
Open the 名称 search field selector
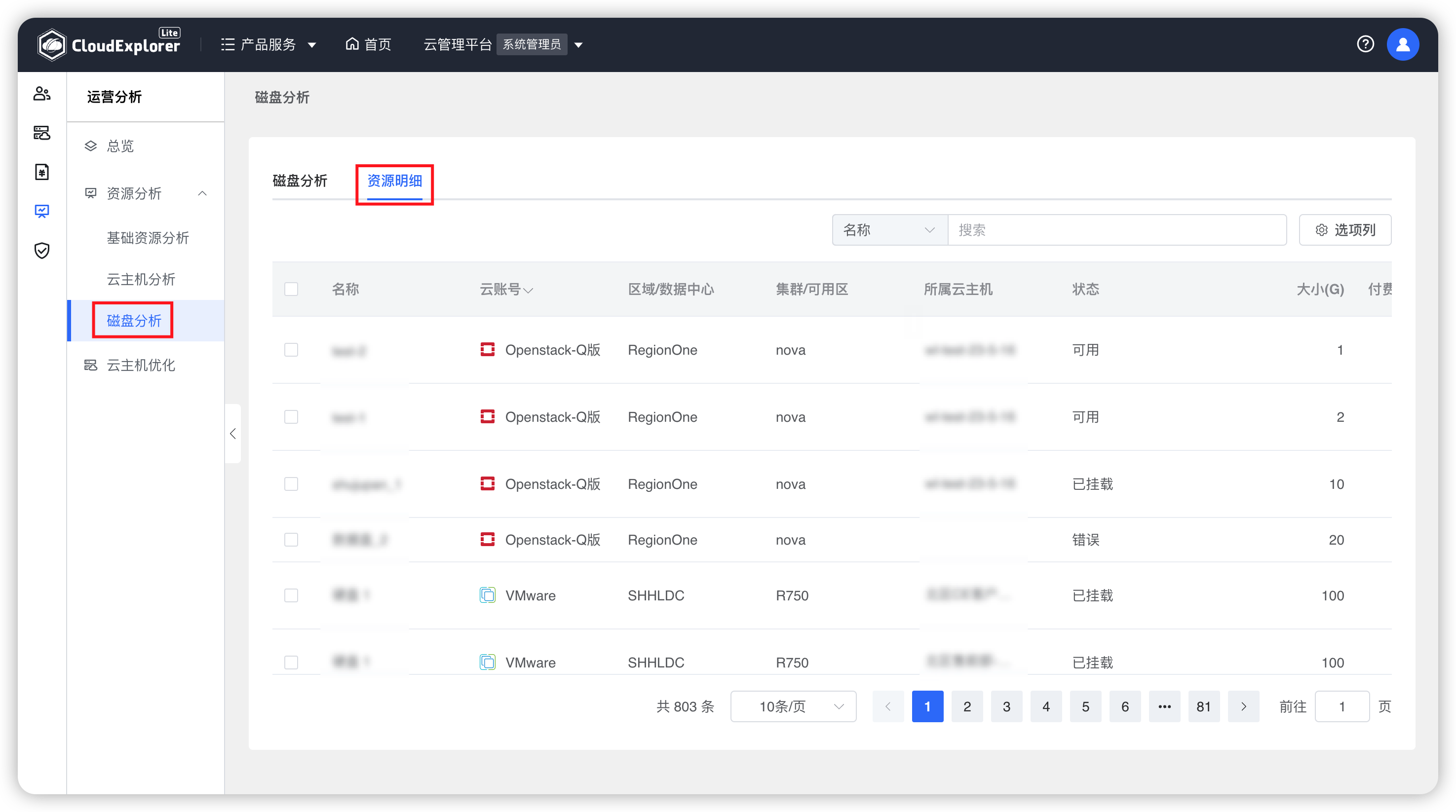pos(890,230)
